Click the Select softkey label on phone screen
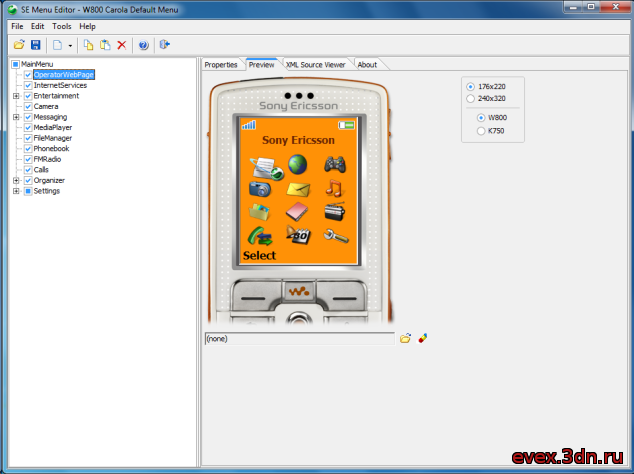 tap(259, 256)
